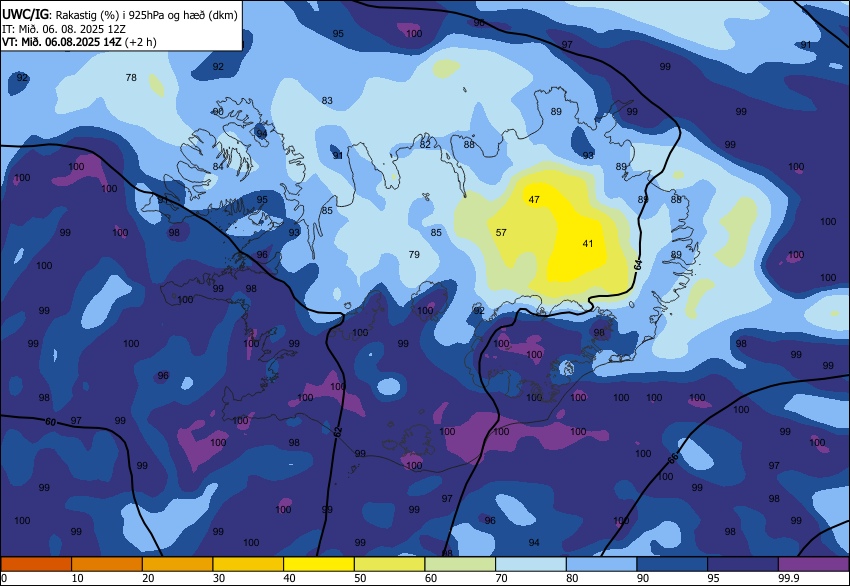Click the contour label 66
The image size is (850, 586).
click(673, 458)
